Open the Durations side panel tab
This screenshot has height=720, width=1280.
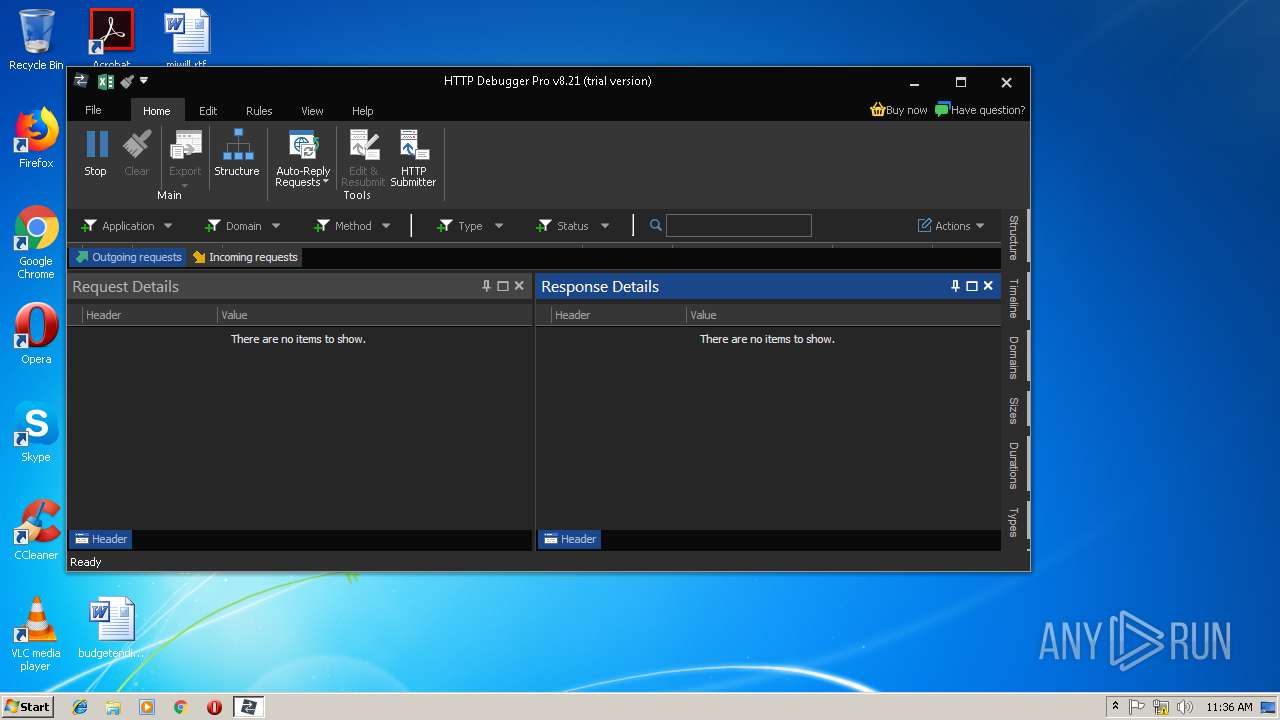[1014, 465]
